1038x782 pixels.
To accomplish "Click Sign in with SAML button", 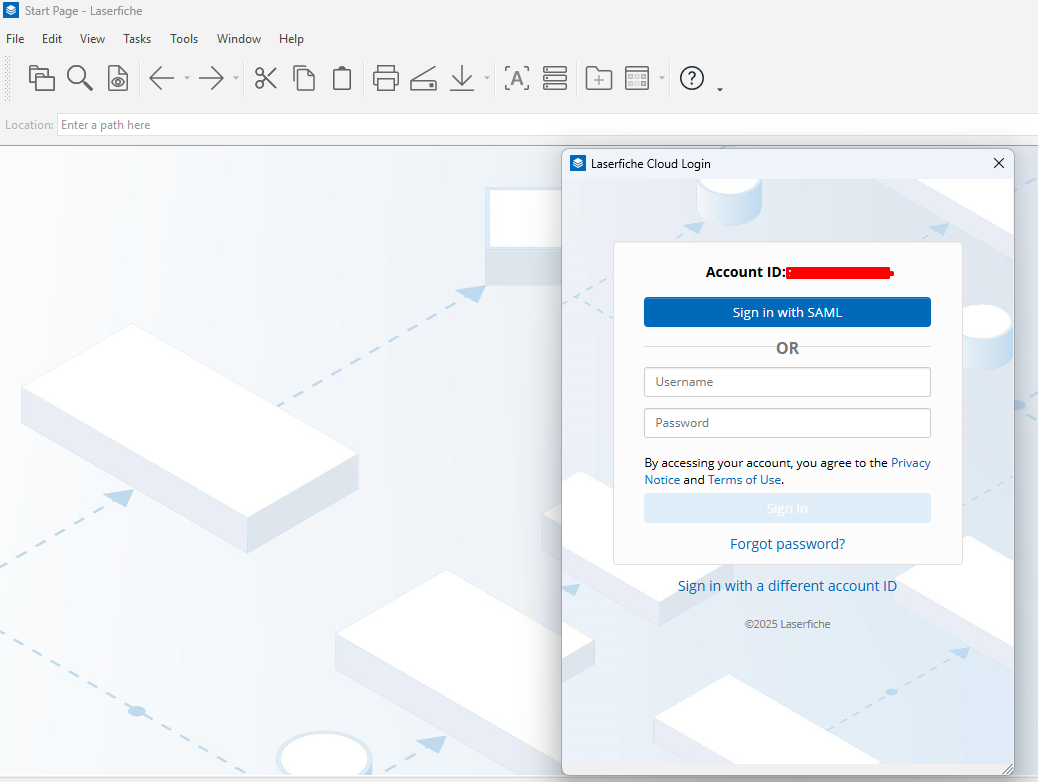I will pyautogui.click(x=787, y=312).
